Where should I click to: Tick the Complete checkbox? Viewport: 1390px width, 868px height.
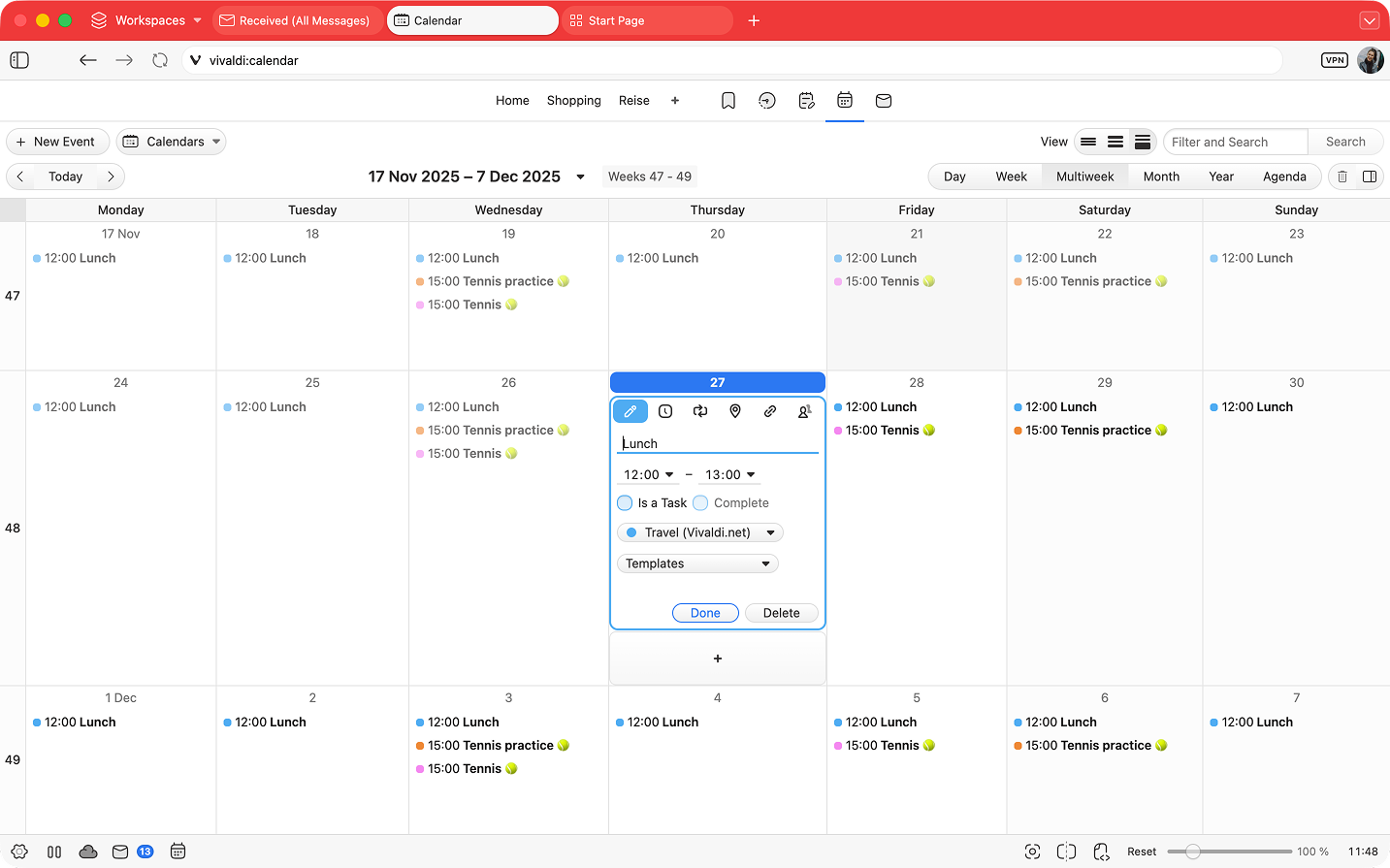(x=701, y=503)
